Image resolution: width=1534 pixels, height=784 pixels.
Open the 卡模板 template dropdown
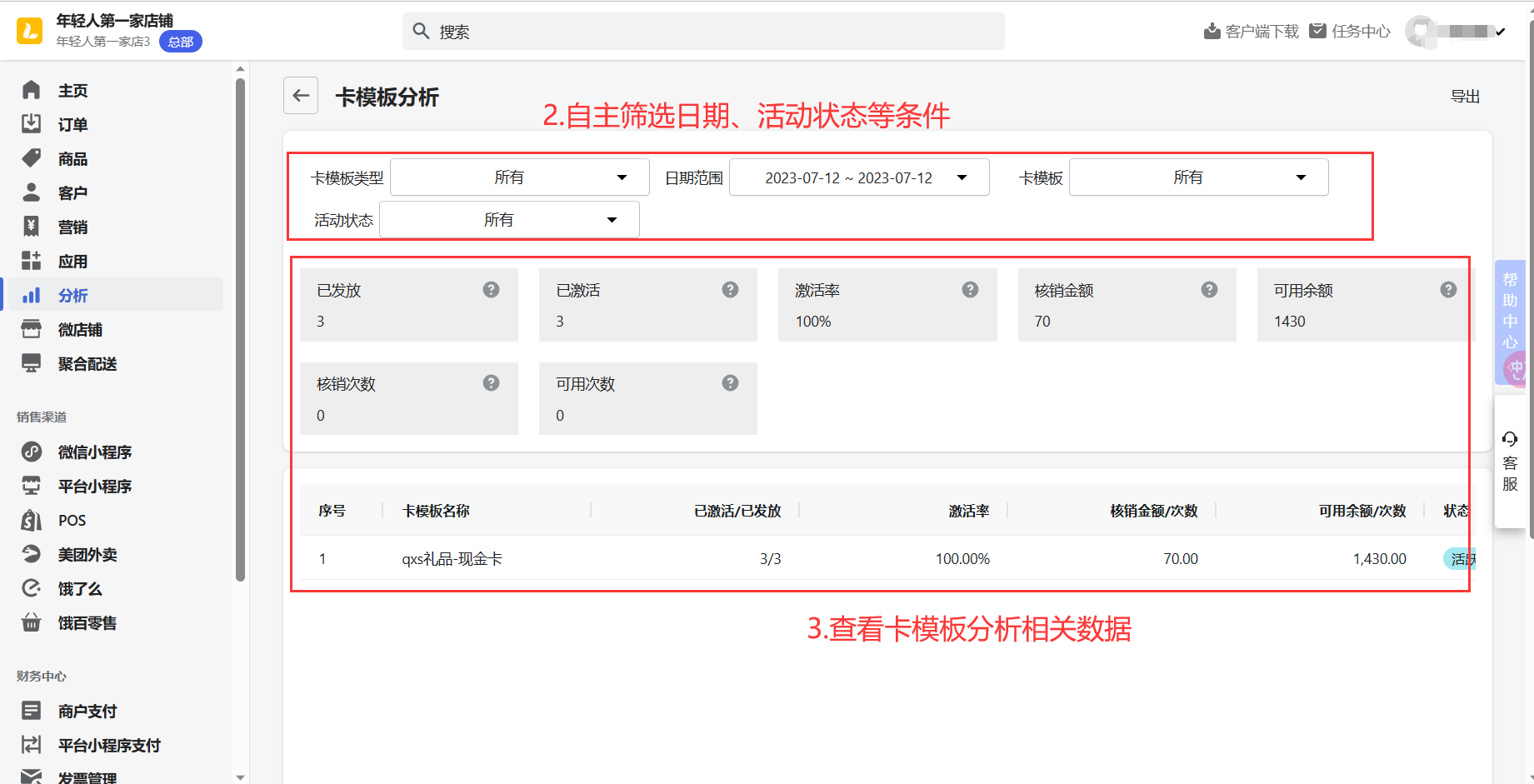coord(1199,177)
